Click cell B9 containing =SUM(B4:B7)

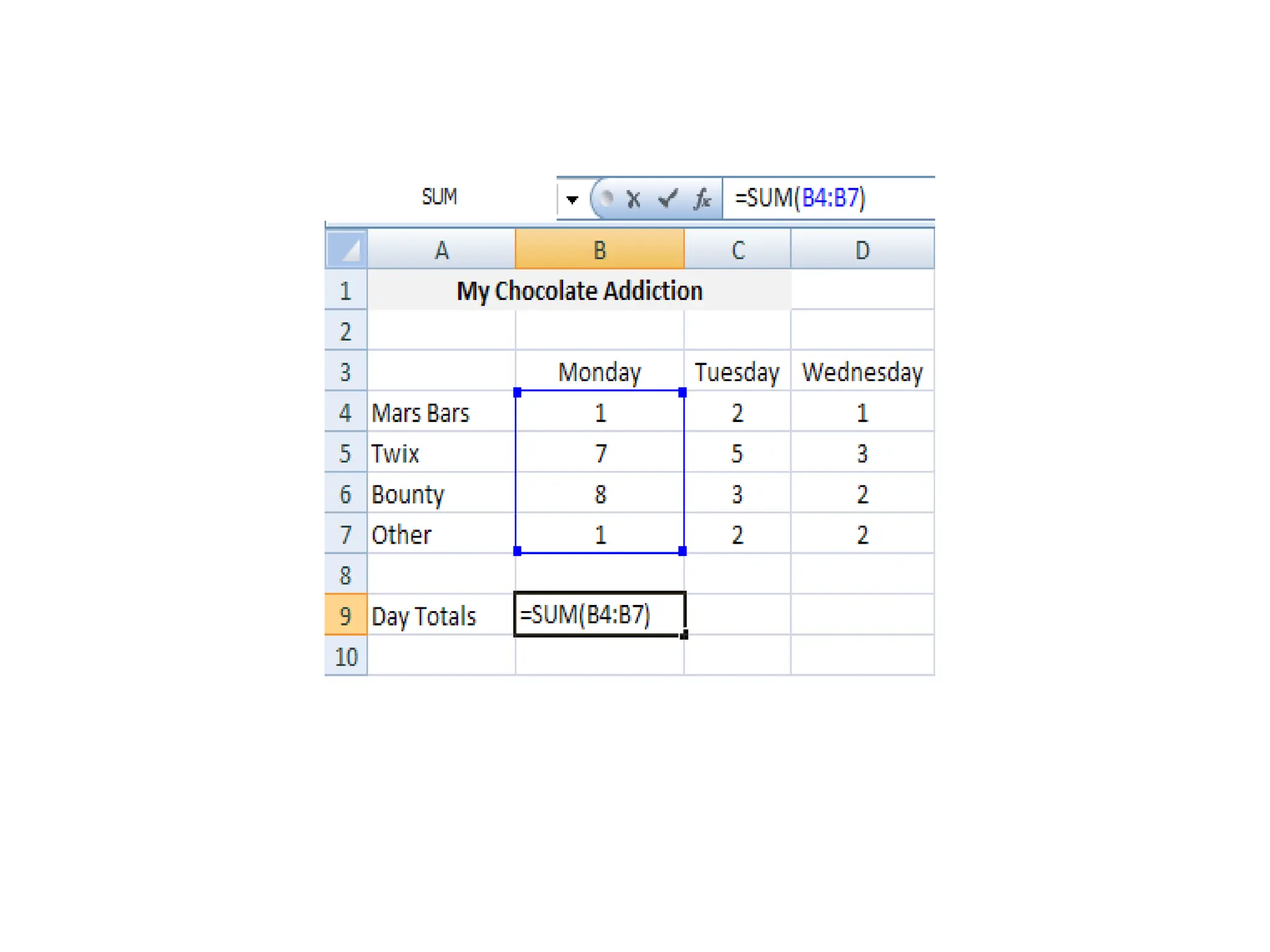tap(599, 614)
